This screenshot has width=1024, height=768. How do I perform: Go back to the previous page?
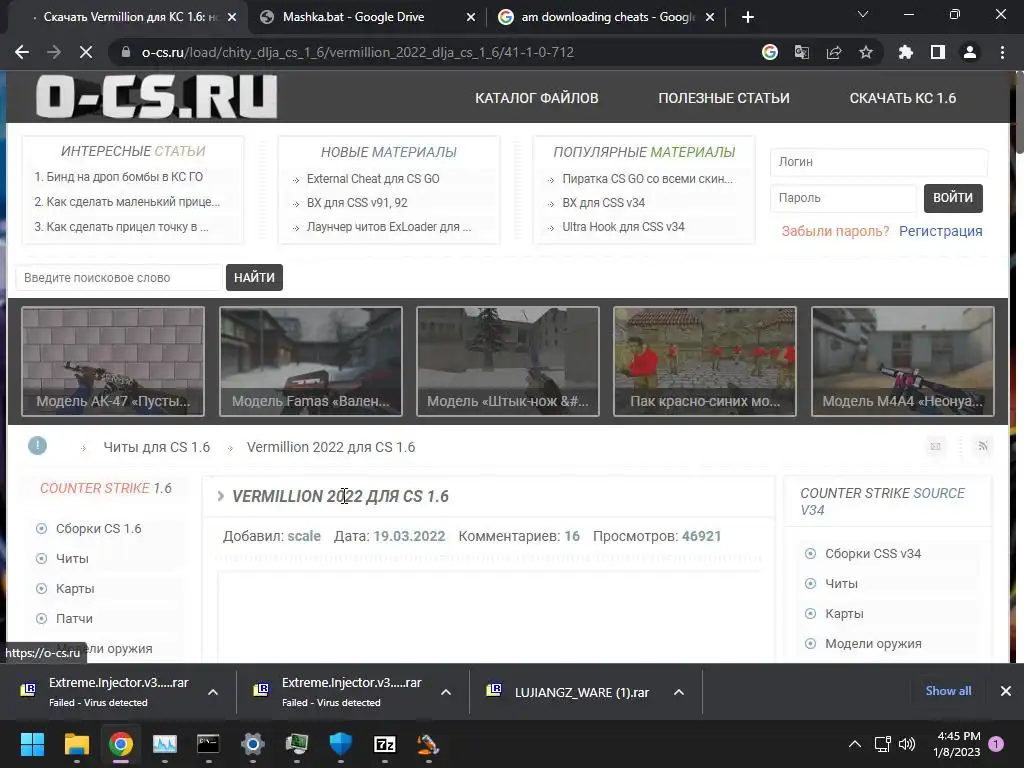22,52
